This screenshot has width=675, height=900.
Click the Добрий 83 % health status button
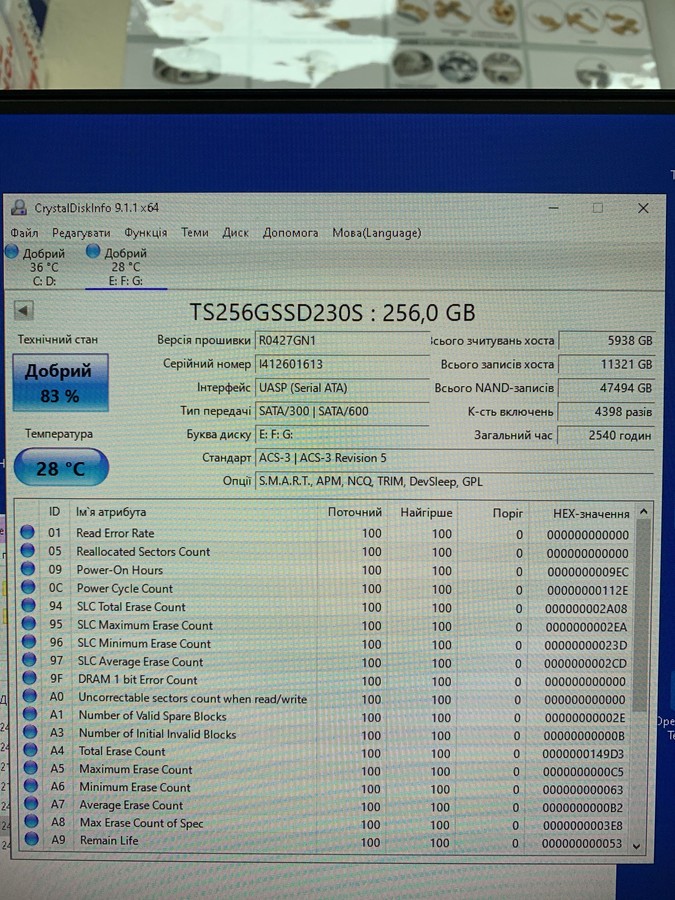(x=60, y=382)
